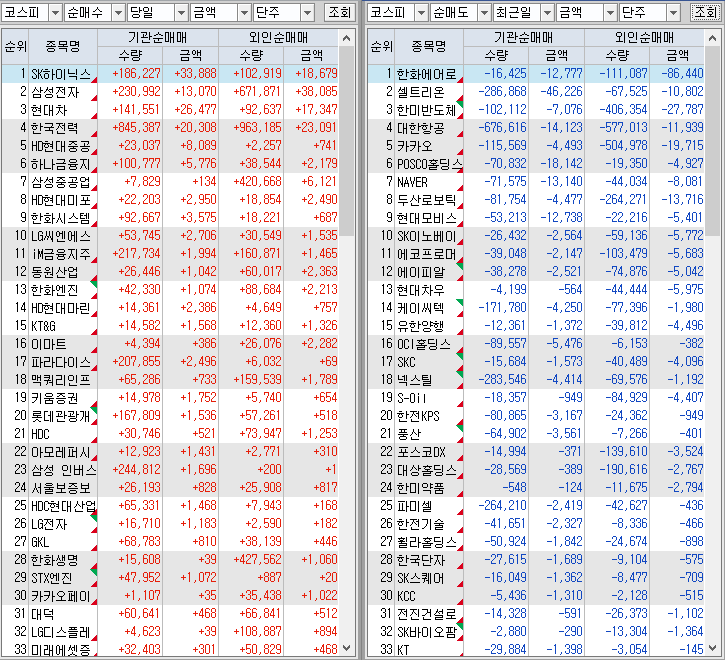Click the right panel scrollbar up arrow
This screenshot has height=660, width=725.
coord(712,38)
